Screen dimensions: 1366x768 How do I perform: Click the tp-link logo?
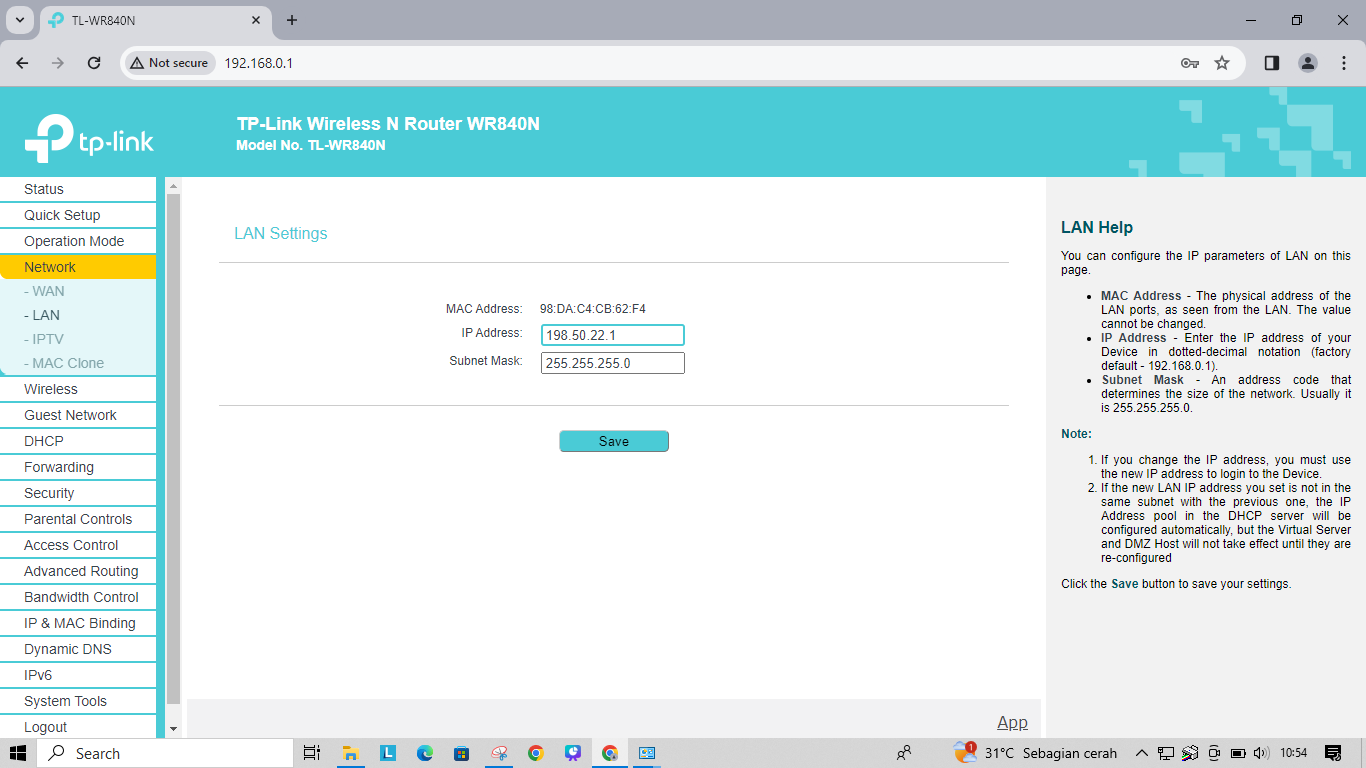[x=89, y=139]
